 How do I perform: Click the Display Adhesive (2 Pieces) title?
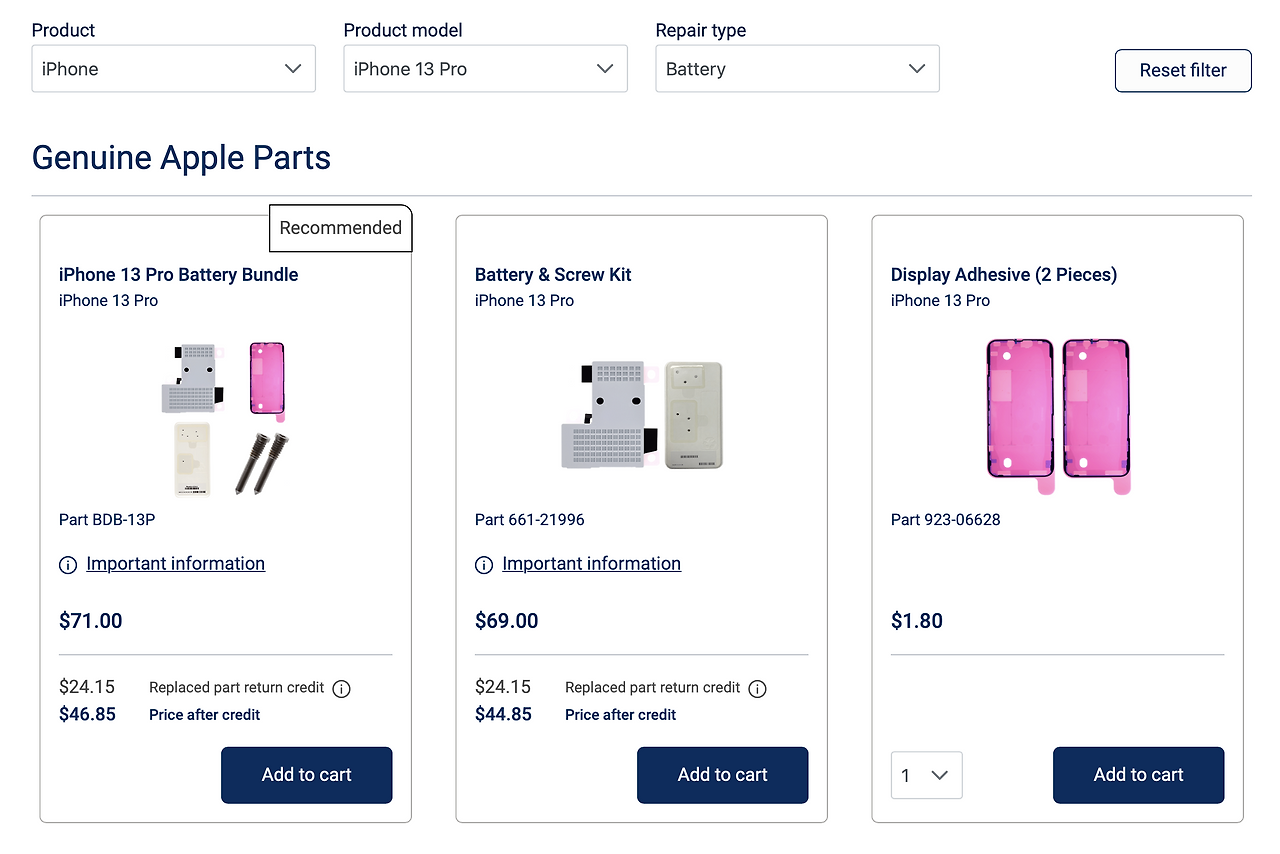(x=1003, y=275)
